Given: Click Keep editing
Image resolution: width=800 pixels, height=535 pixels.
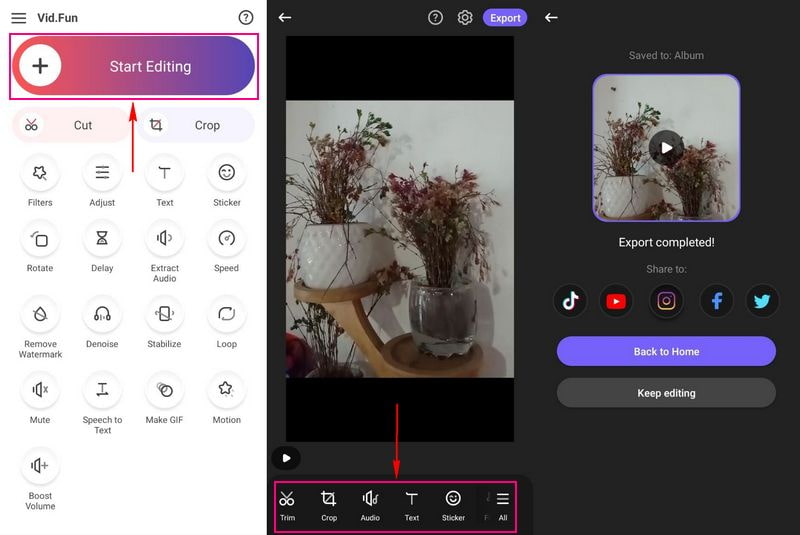Looking at the screenshot, I should [x=666, y=393].
